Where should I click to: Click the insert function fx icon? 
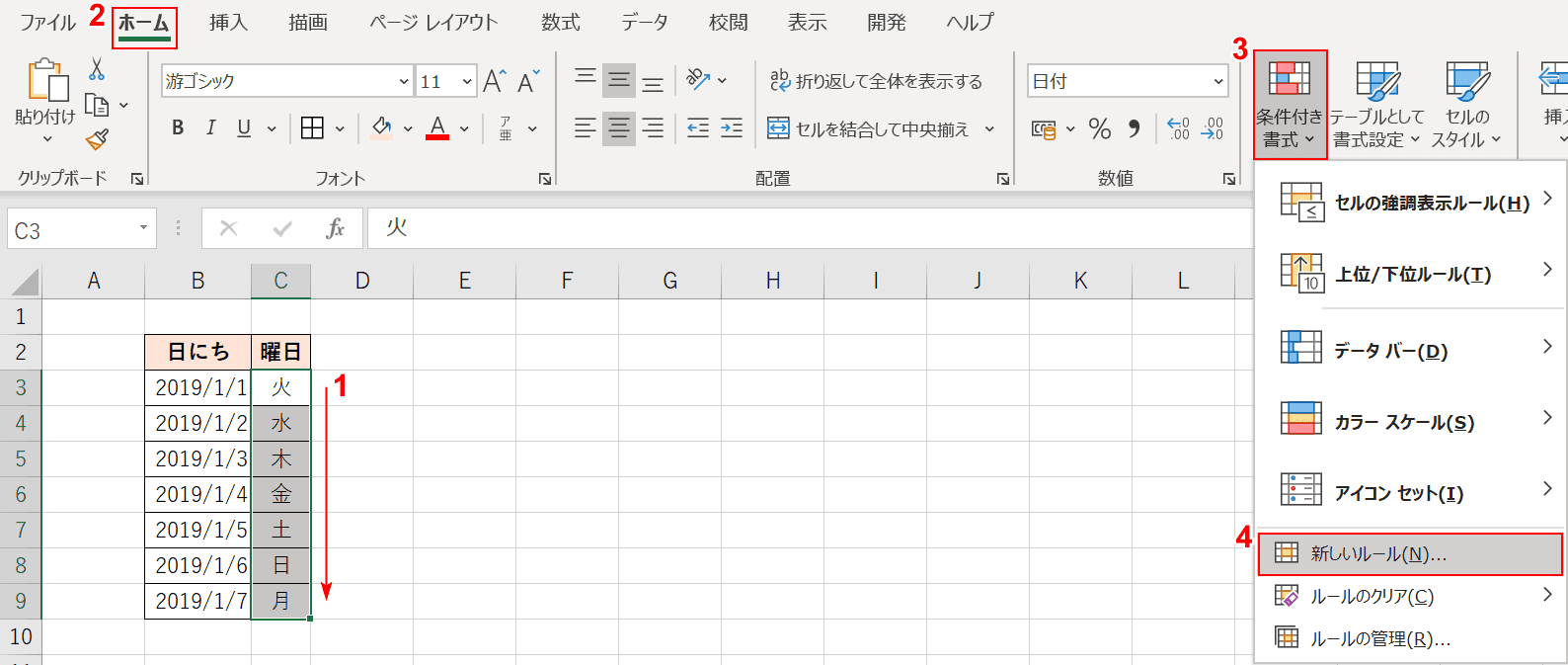click(335, 229)
